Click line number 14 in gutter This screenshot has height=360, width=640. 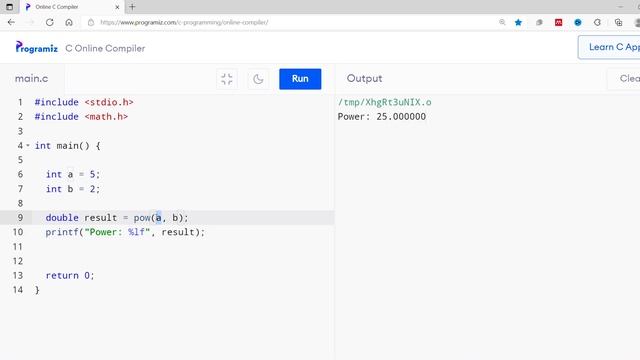[x=18, y=290]
